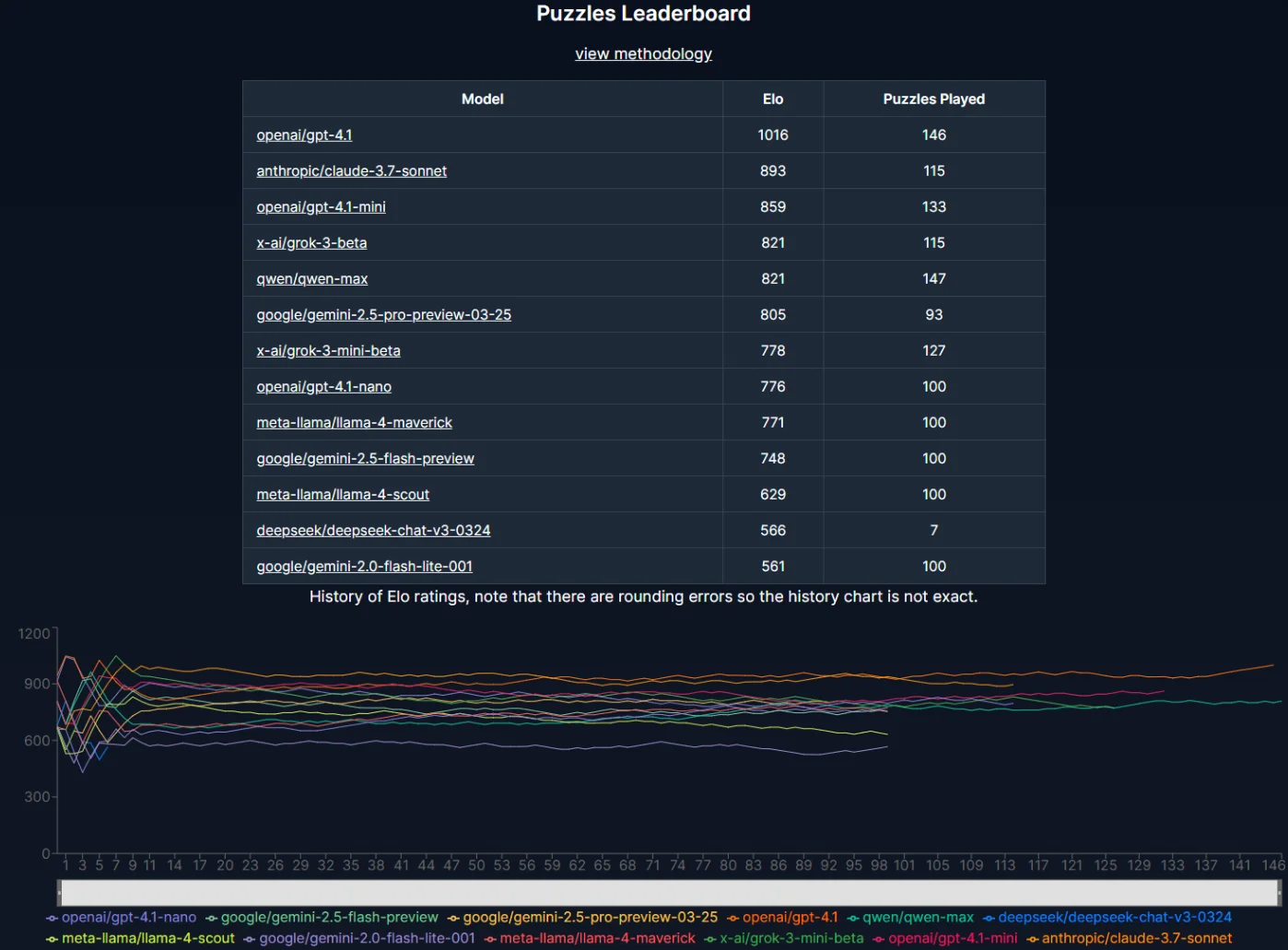Click the 50 x-axis tick label

click(476, 864)
